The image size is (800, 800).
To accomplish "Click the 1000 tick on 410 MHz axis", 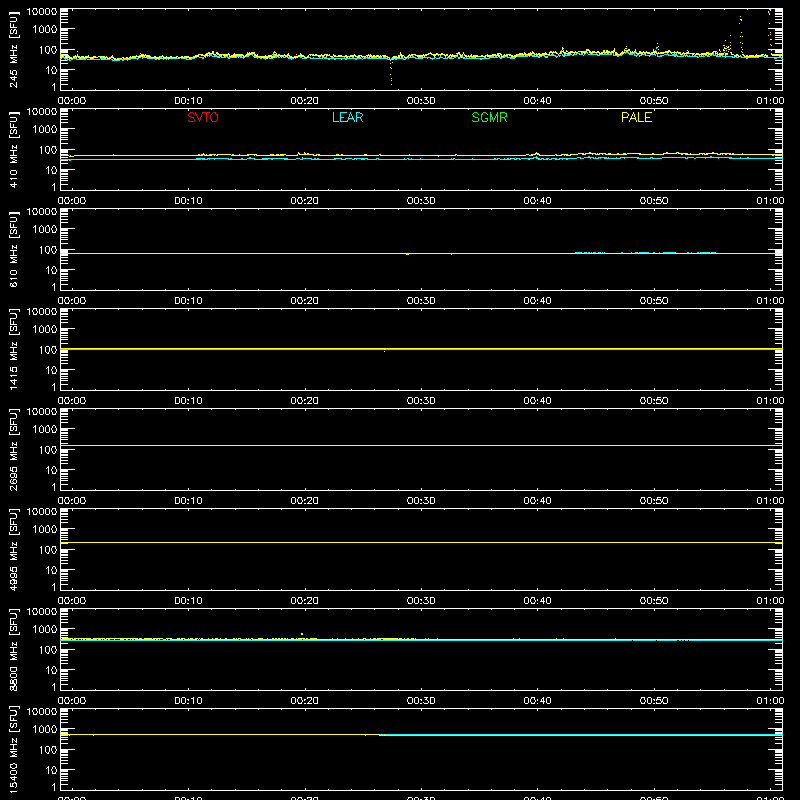I will 45,130.
